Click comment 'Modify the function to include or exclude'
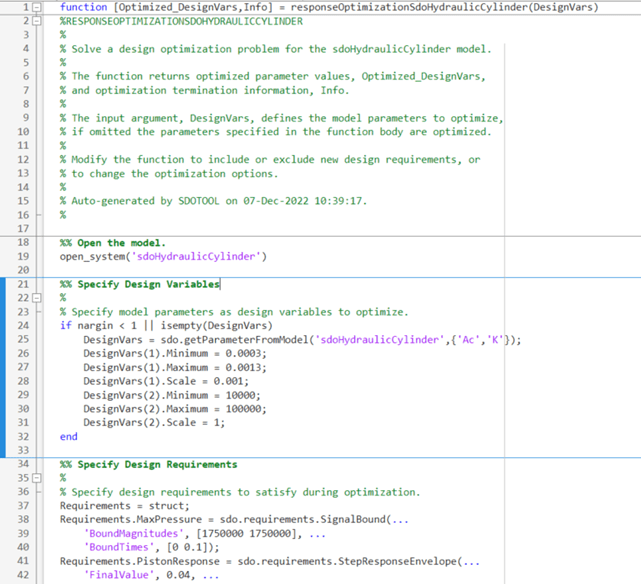 point(270,159)
